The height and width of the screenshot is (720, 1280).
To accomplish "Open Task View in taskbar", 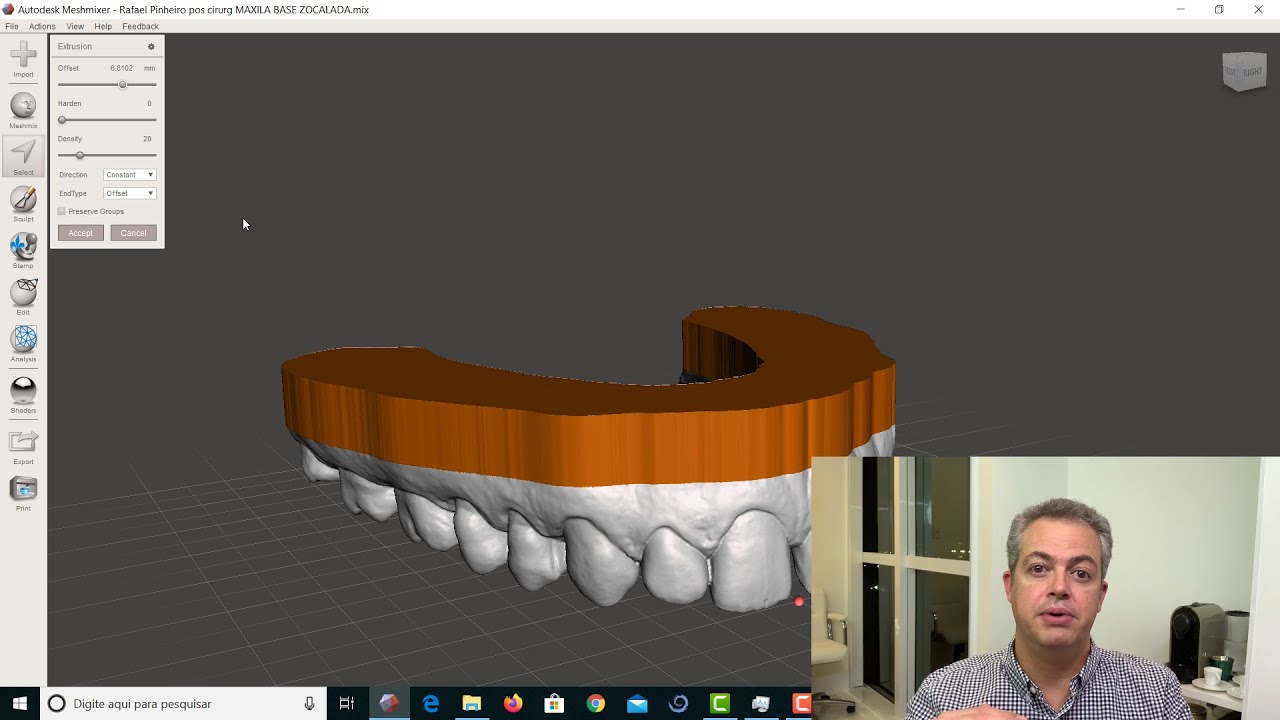I will click(347, 704).
